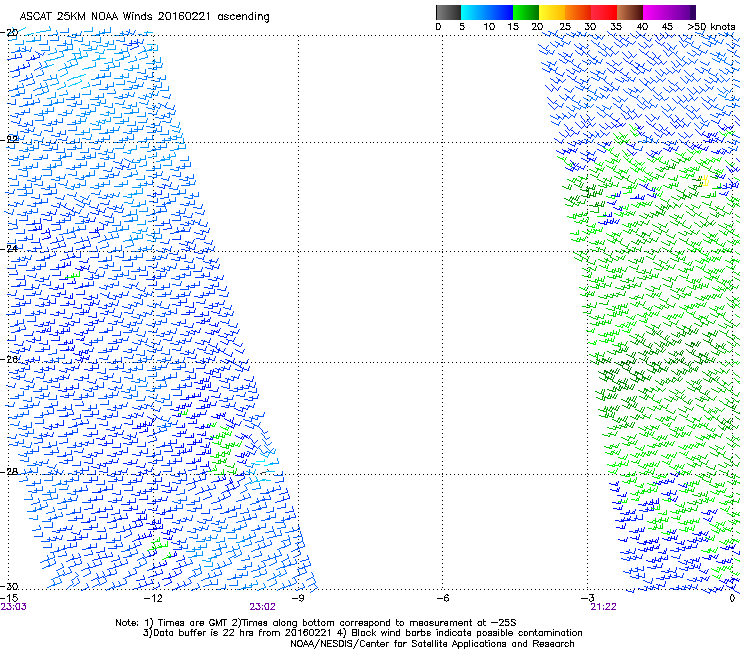Image resolution: width=740 pixels, height=650 pixels.
Task: Click the latitude label '-28'
Action: click(x=9, y=472)
